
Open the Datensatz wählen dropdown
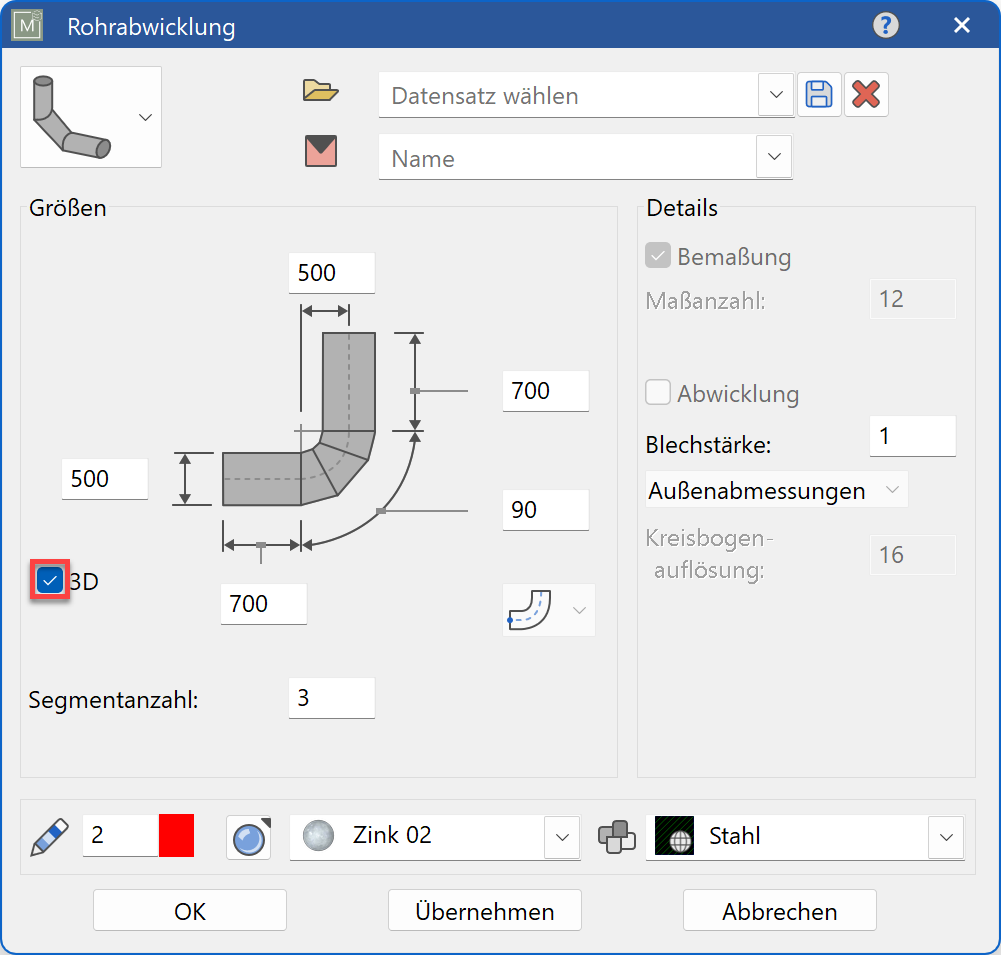(775, 94)
